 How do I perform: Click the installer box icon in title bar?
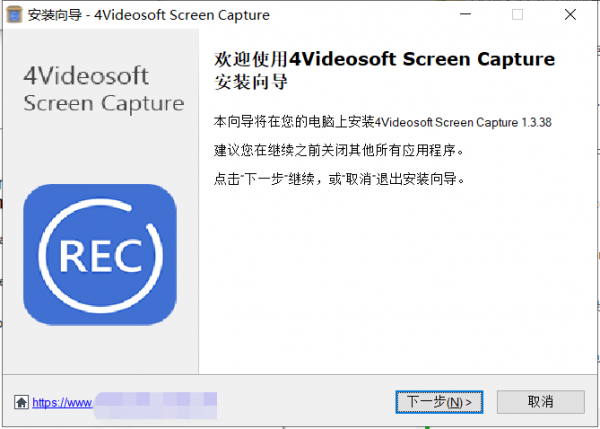click(14, 15)
